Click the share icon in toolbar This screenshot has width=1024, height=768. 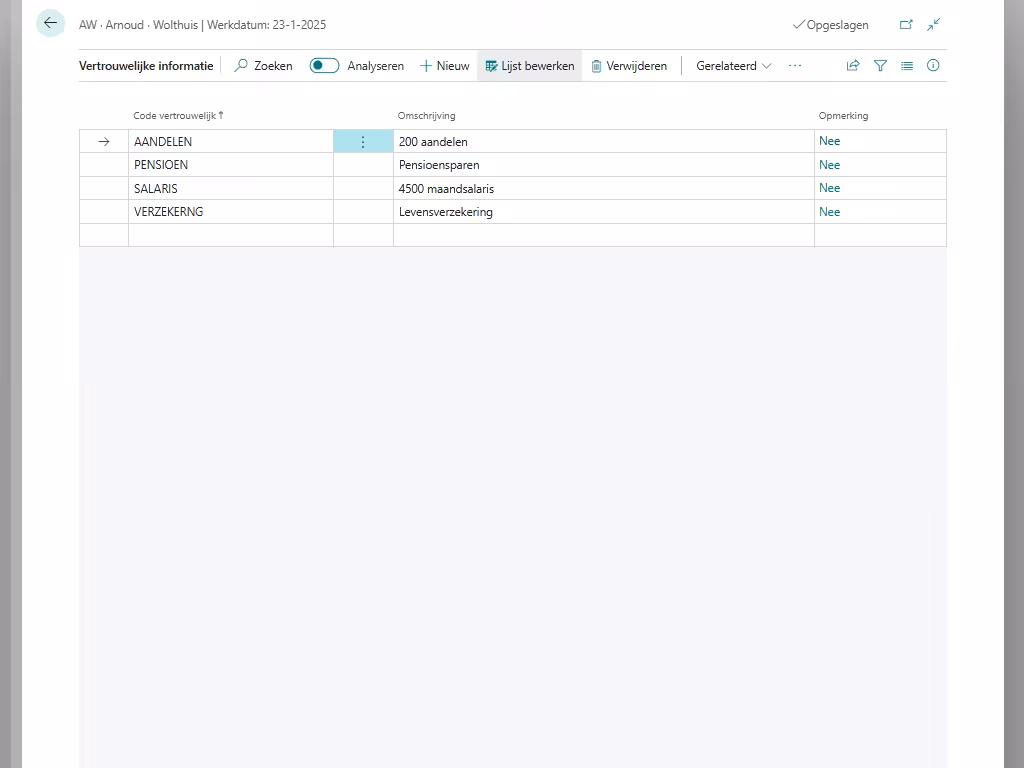tap(853, 66)
